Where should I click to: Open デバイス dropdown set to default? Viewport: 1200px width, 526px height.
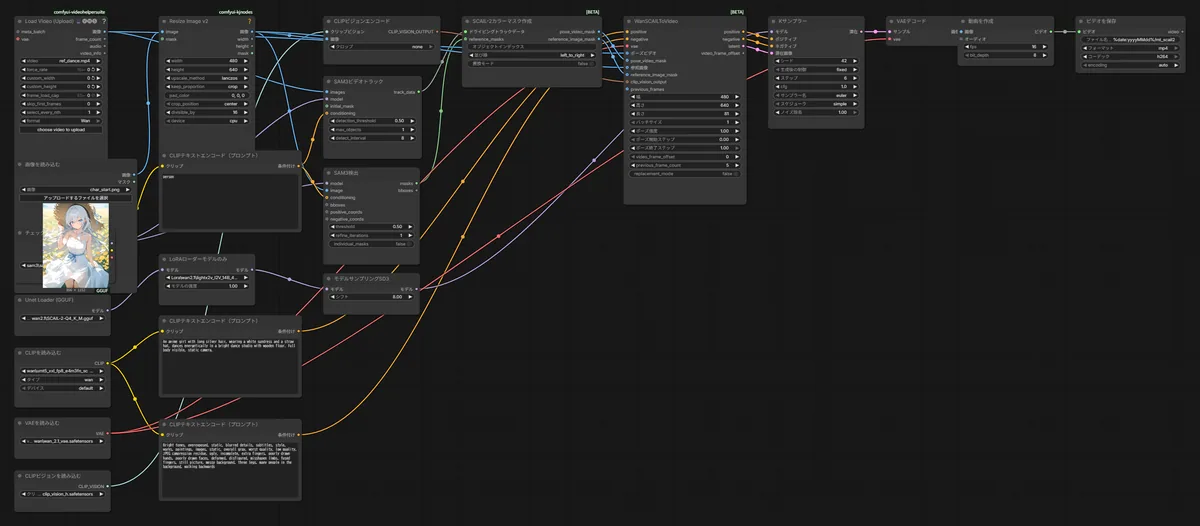61,388
